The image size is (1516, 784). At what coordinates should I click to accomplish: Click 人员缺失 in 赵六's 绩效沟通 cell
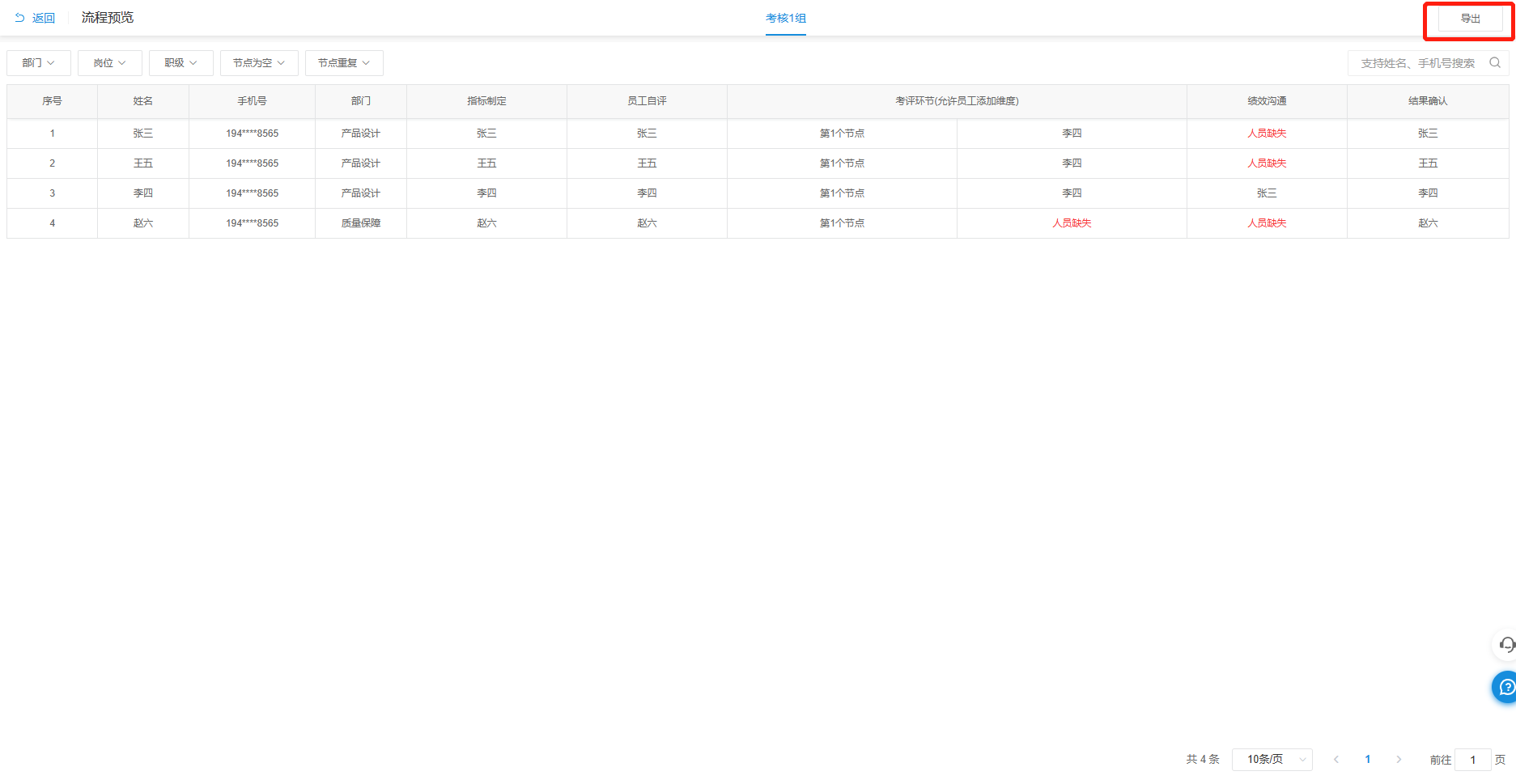coord(1268,223)
